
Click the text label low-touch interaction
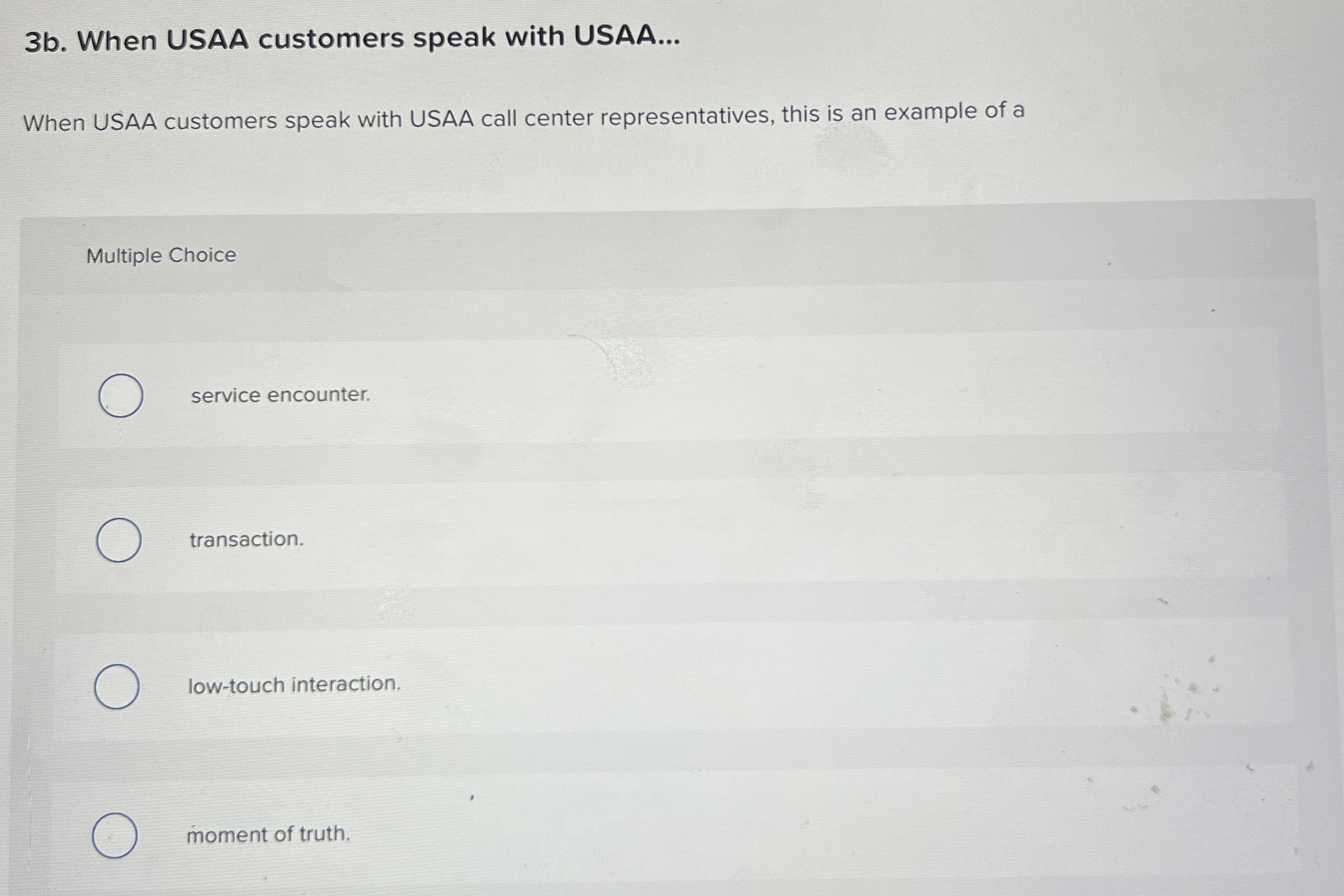tap(294, 684)
